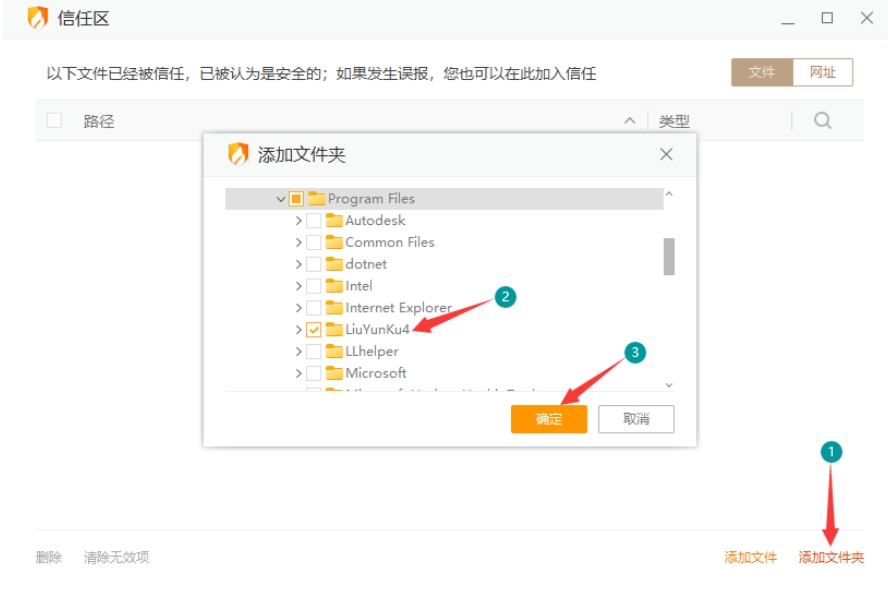Screen dimensions: 888x589
Task: Click the Program Files folder icon
Action: pyautogui.click(x=317, y=198)
